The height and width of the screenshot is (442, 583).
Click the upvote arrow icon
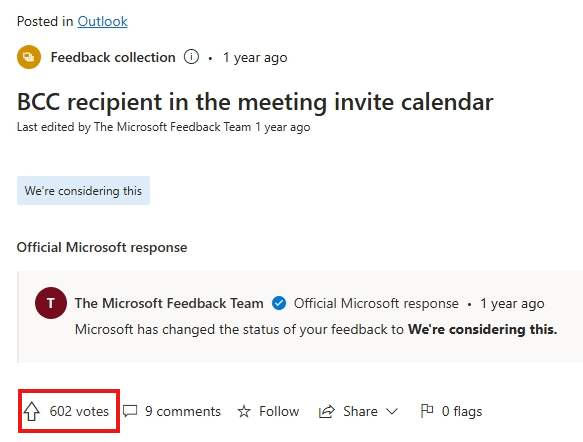(x=32, y=412)
